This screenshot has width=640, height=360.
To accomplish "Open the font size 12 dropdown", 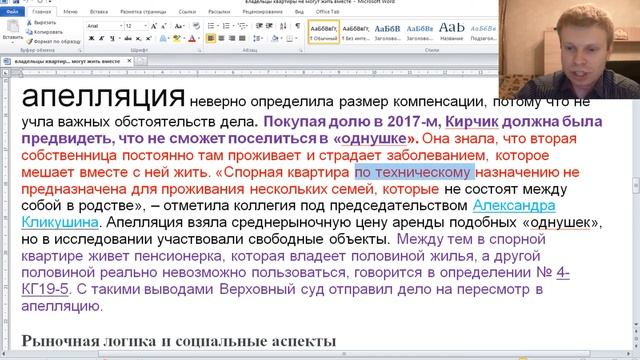I will point(145,26).
